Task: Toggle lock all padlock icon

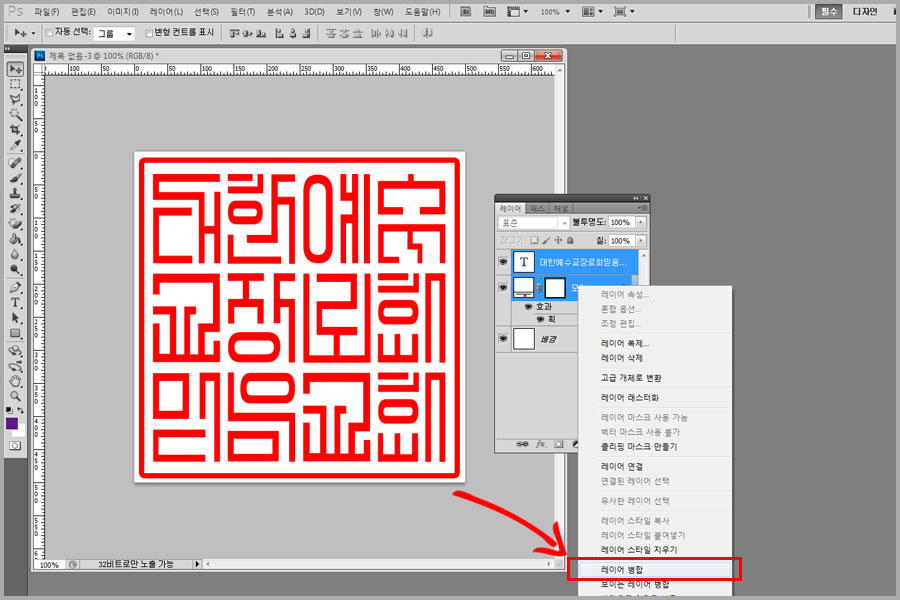Action: point(570,240)
